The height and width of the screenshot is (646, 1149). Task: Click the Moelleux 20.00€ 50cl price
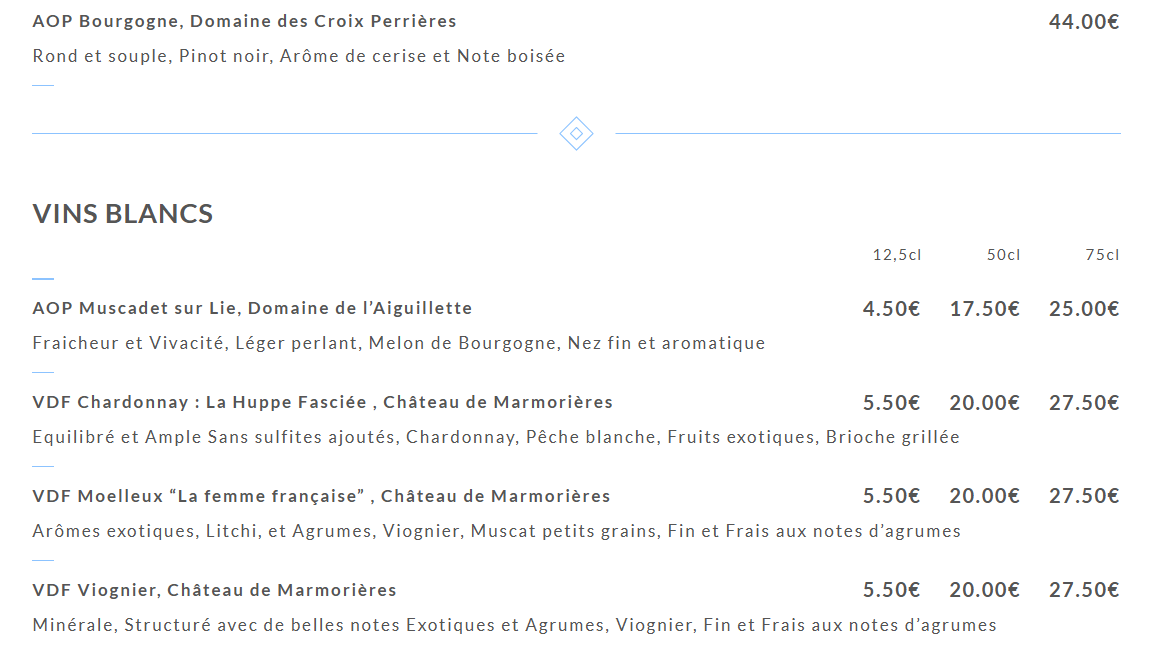pyautogui.click(x=984, y=497)
